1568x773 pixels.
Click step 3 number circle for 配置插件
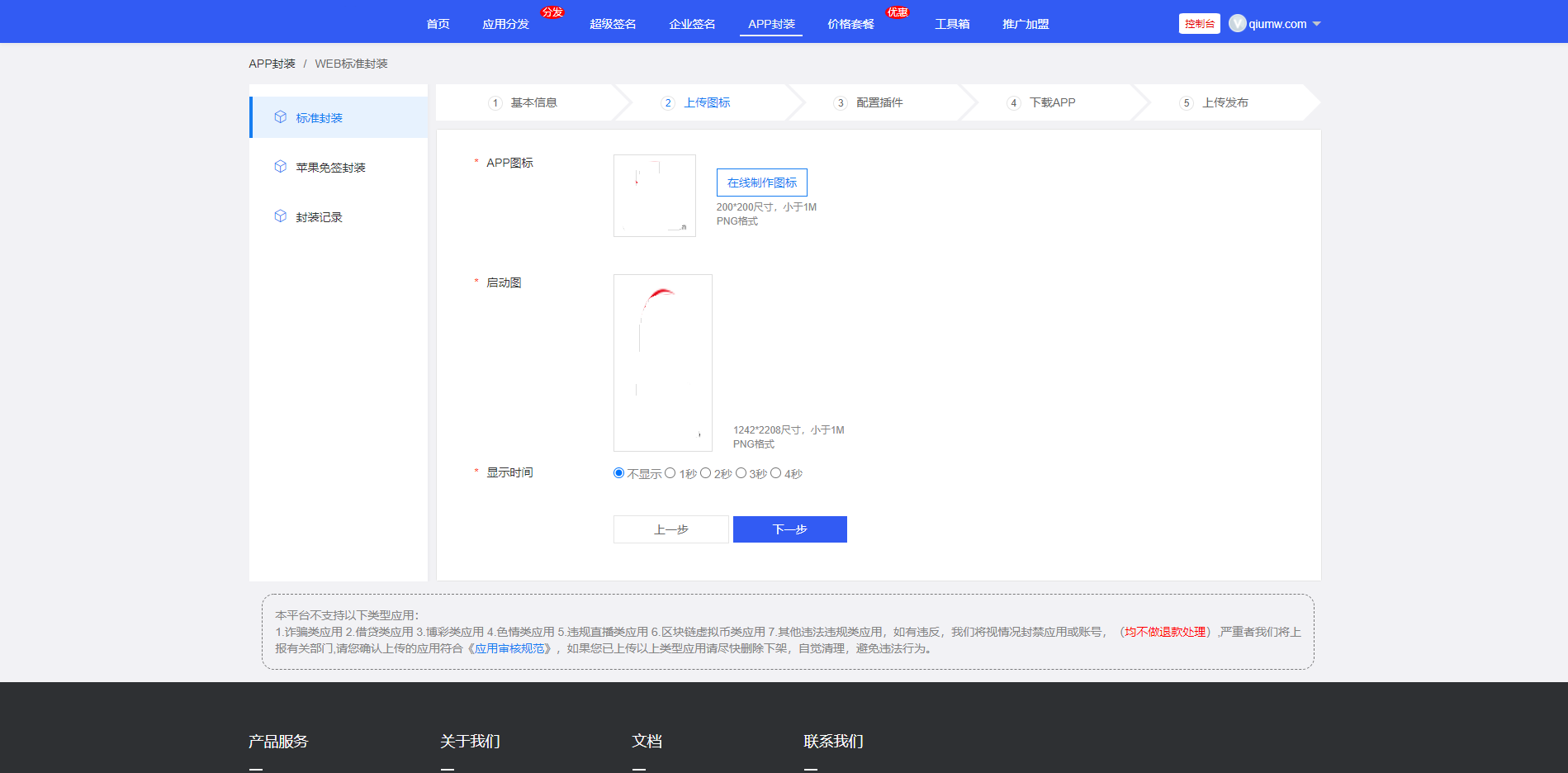pyautogui.click(x=841, y=103)
